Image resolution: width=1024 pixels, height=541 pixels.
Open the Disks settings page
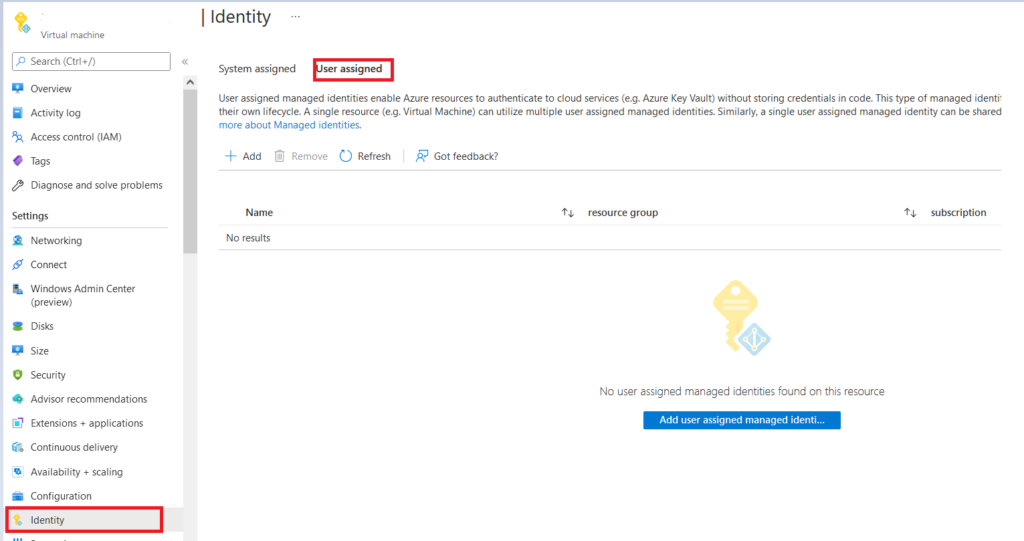tap(42, 326)
